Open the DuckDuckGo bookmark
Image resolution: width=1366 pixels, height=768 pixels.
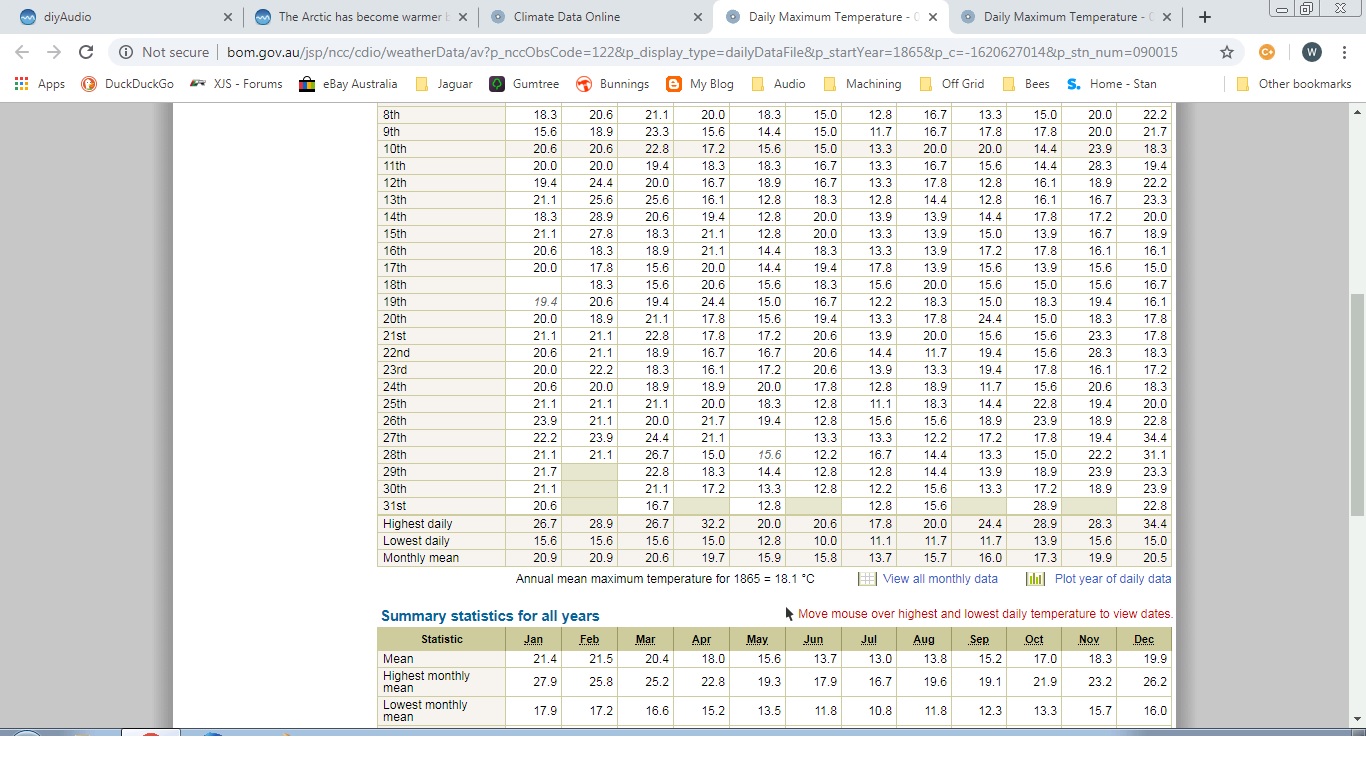[x=127, y=84]
